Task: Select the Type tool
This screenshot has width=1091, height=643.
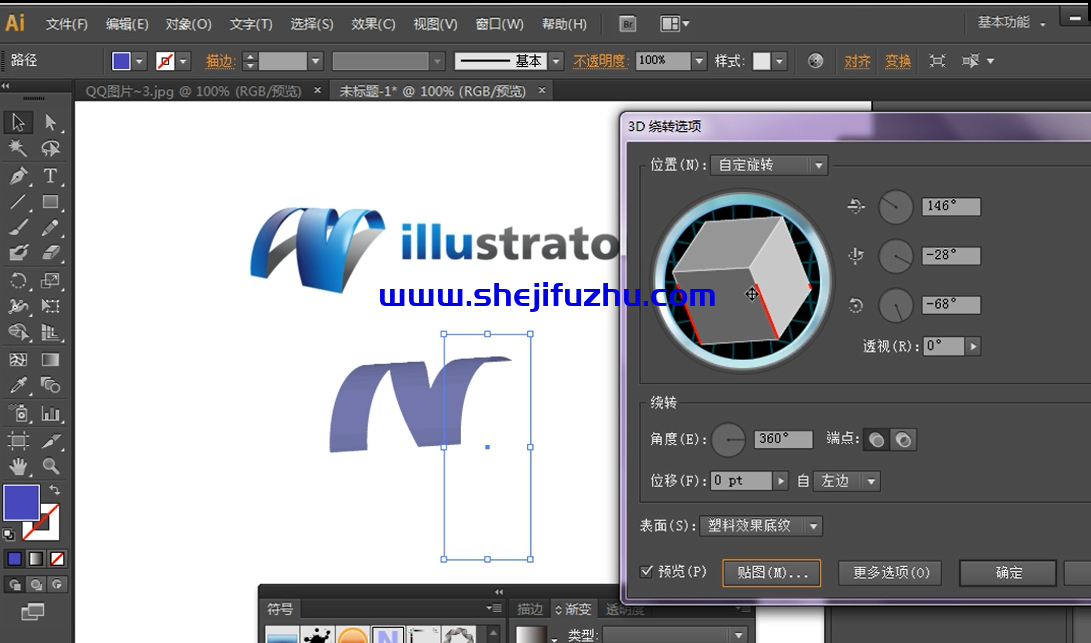Action: pyautogui.click(x=50, y=175)
